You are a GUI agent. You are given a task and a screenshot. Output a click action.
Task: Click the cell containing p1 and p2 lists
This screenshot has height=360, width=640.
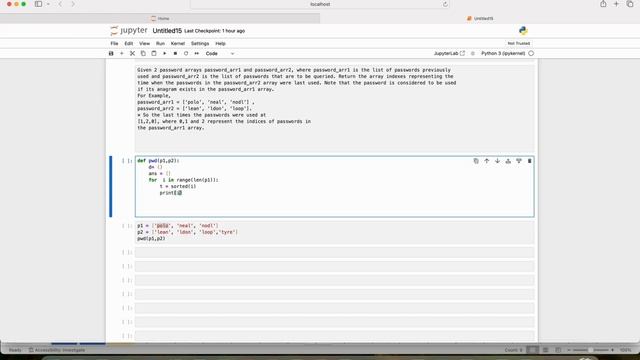pos(334,232)
